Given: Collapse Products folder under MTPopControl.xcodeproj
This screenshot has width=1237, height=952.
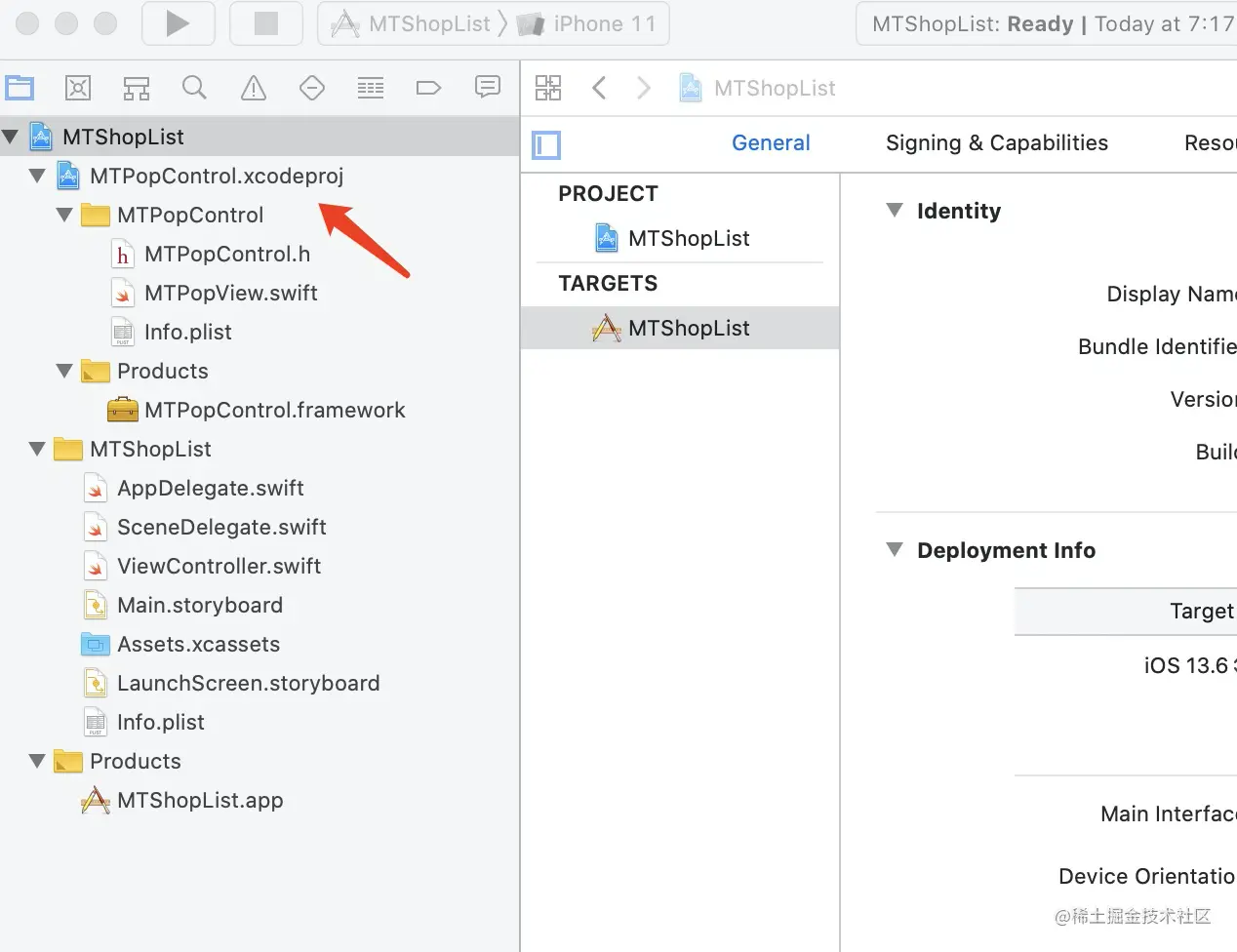Looking at the screenshot, I should (x=64, y=371).
